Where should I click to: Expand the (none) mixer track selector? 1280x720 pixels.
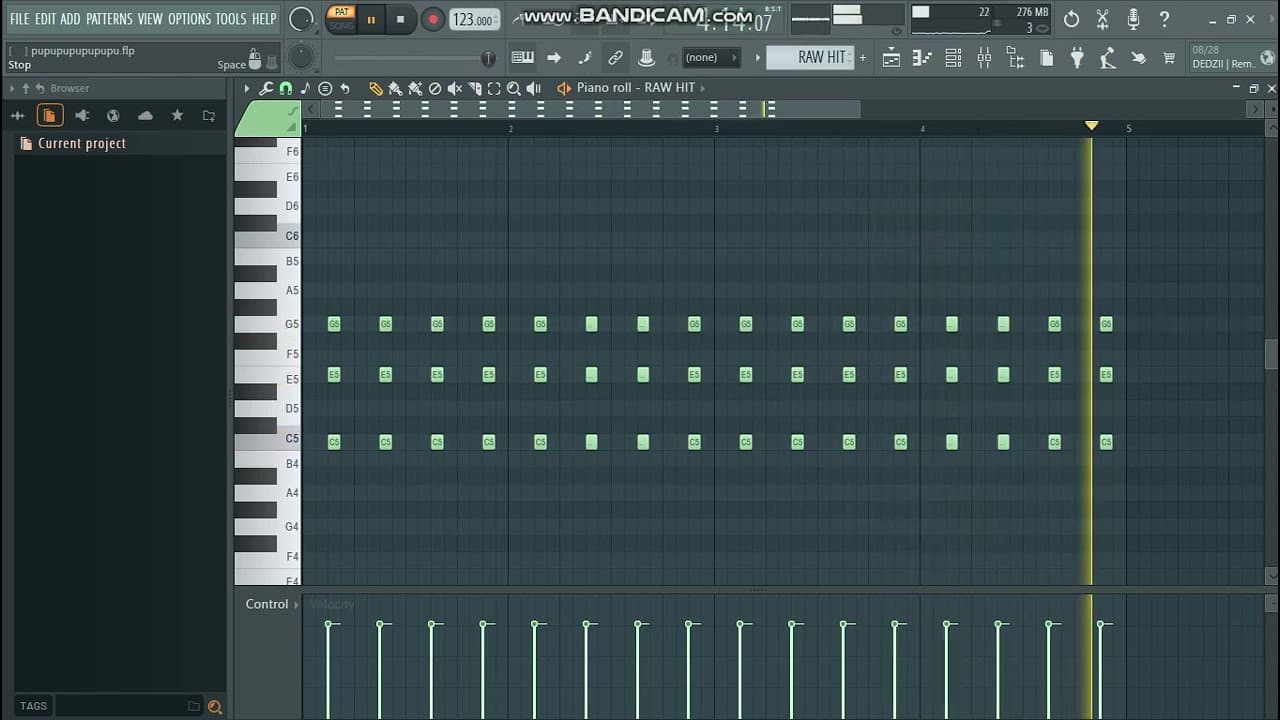[710, 58]
